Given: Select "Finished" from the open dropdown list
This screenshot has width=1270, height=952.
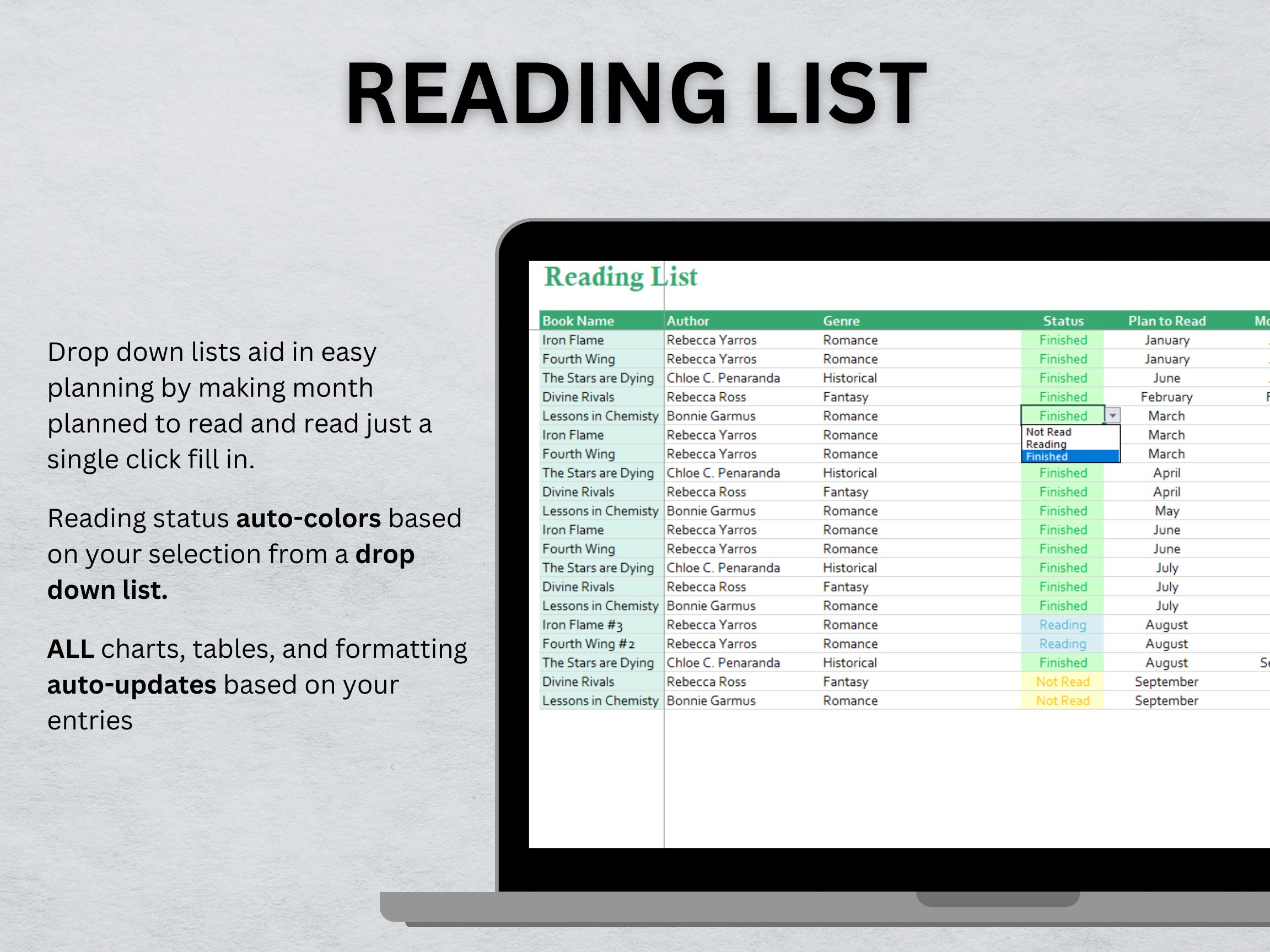Looking at the screenshot, I should point(1047,456).
